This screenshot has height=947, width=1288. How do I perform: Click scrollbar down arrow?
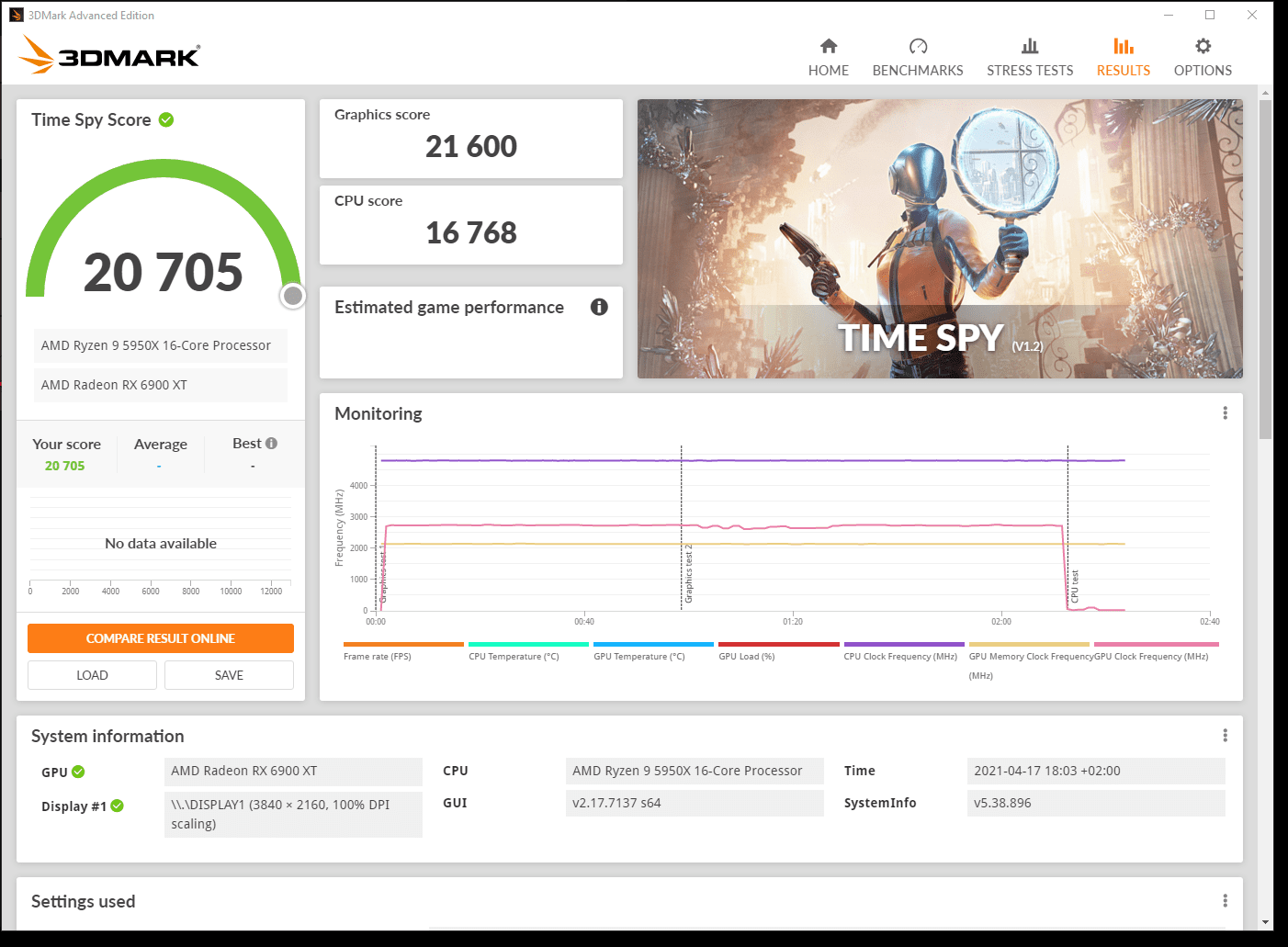[x=1266, y=922]
